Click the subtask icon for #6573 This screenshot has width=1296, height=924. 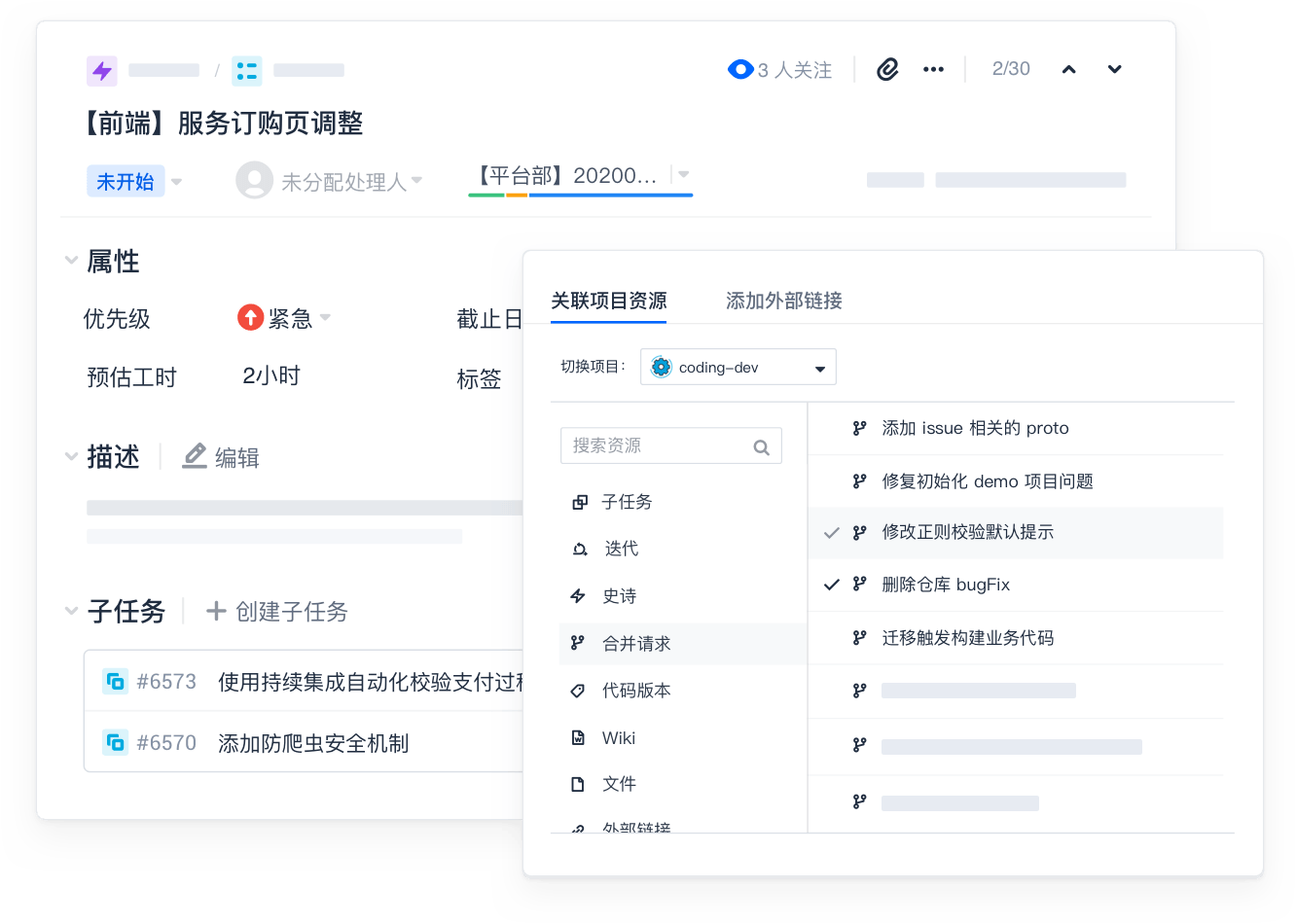pyautogui.click(x=115, y=682)
